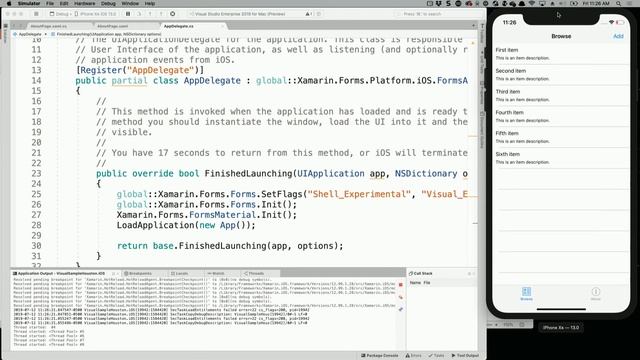Open the Tasks pad button in status bar
Screen dimensions: 640x360
[x=436, y=356]
